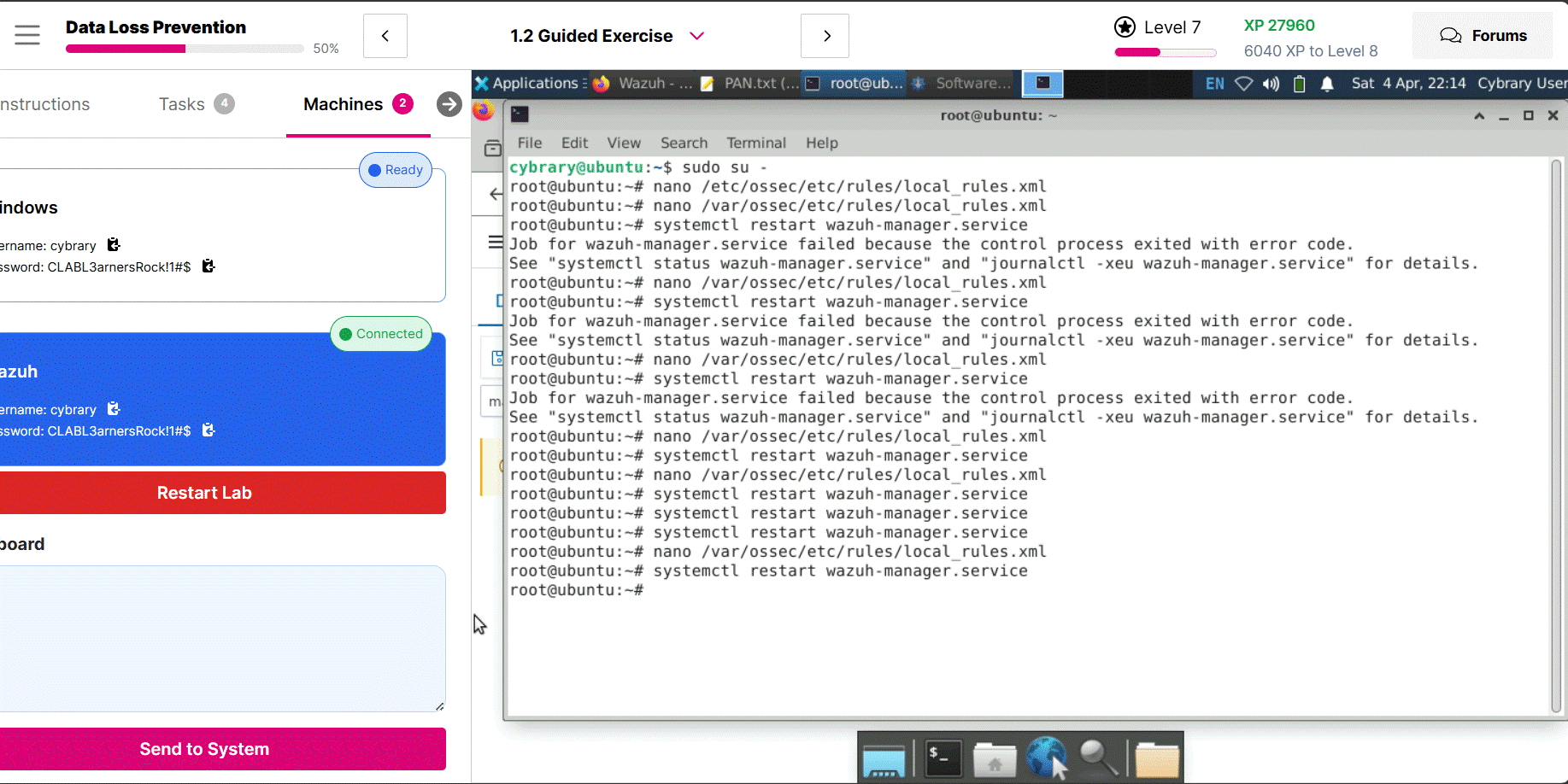Open the Applications menu in the panel
This screenshot has width=1568, height=784.
click(x=527, y=84)
